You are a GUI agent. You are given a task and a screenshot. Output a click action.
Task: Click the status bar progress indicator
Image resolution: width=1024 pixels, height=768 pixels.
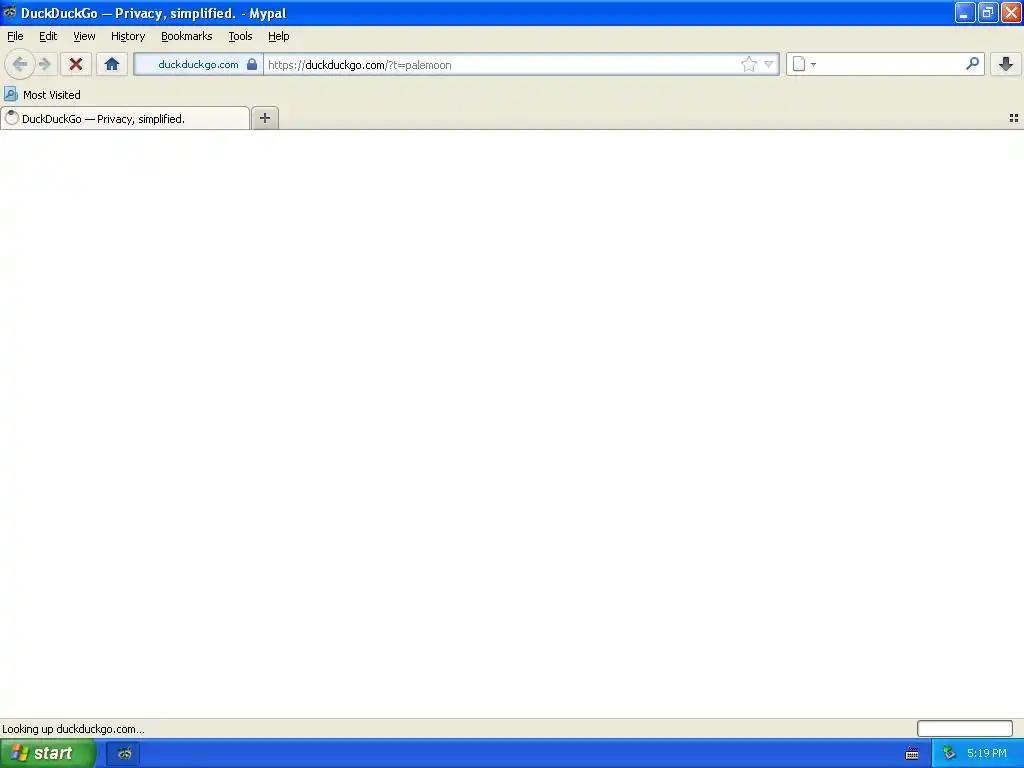(x=965, y=728)
